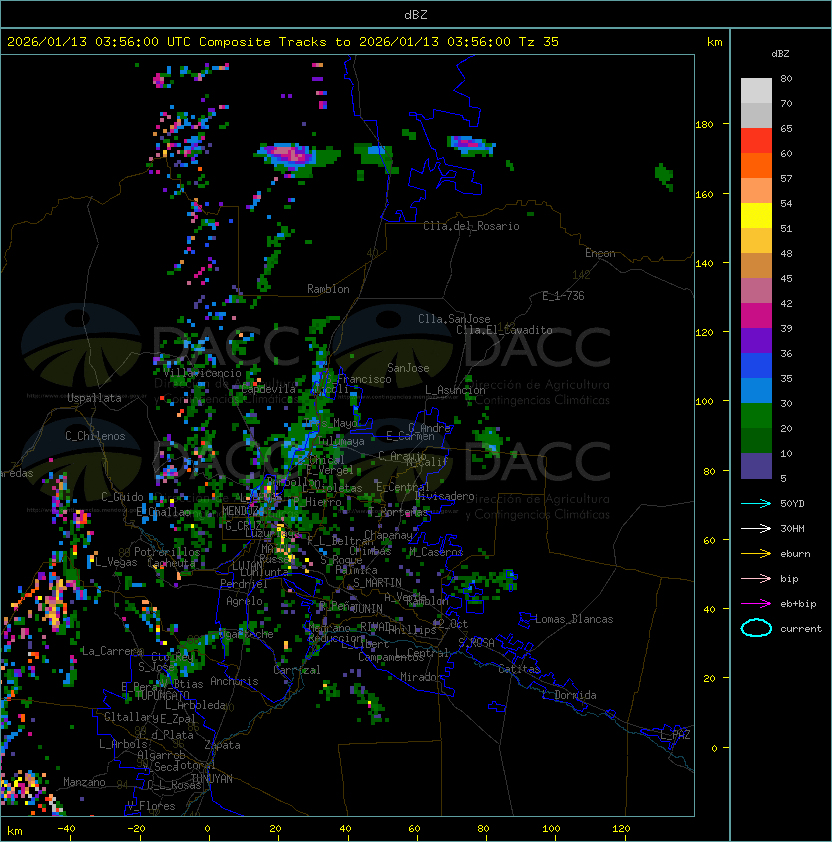Click the 'Catitas' map label
The image size is (832, 842).
click(x=519, y=669)
